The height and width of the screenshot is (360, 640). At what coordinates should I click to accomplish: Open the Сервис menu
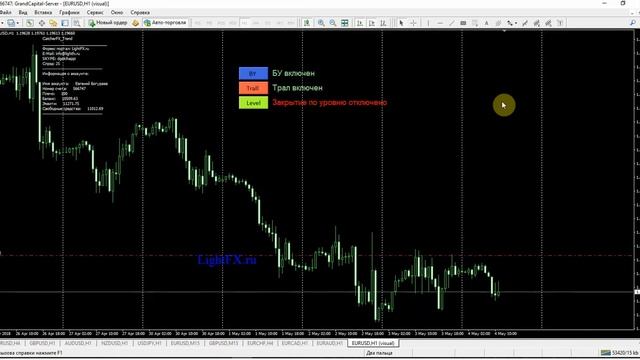(x=95, y=13)
